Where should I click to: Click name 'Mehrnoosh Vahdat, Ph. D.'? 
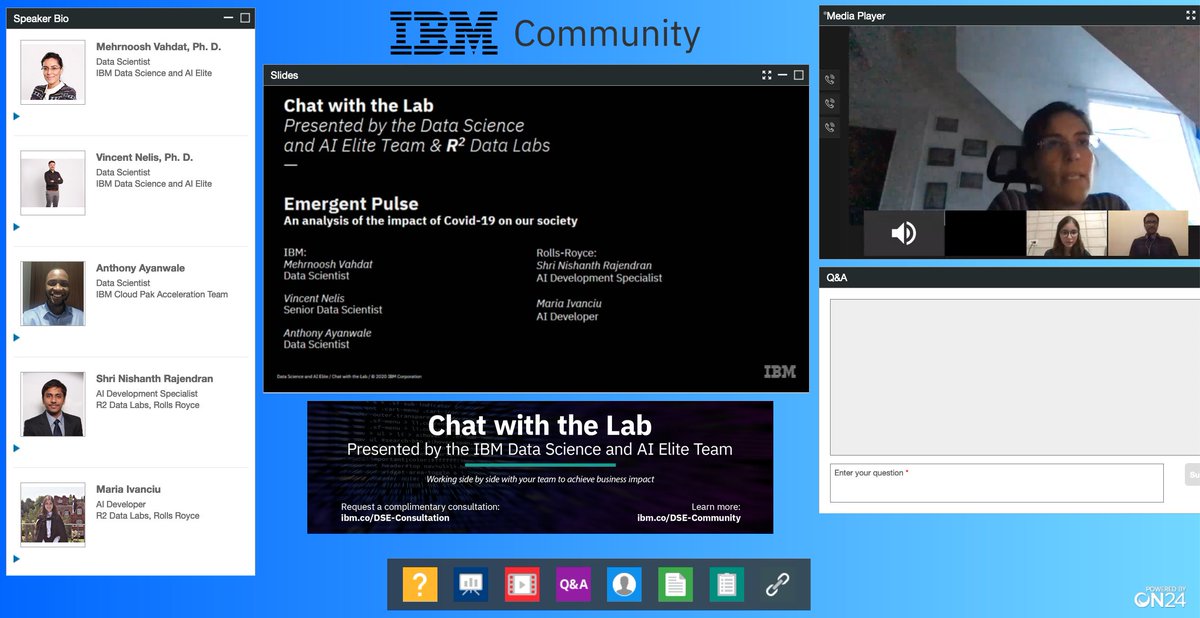point(158,47)
